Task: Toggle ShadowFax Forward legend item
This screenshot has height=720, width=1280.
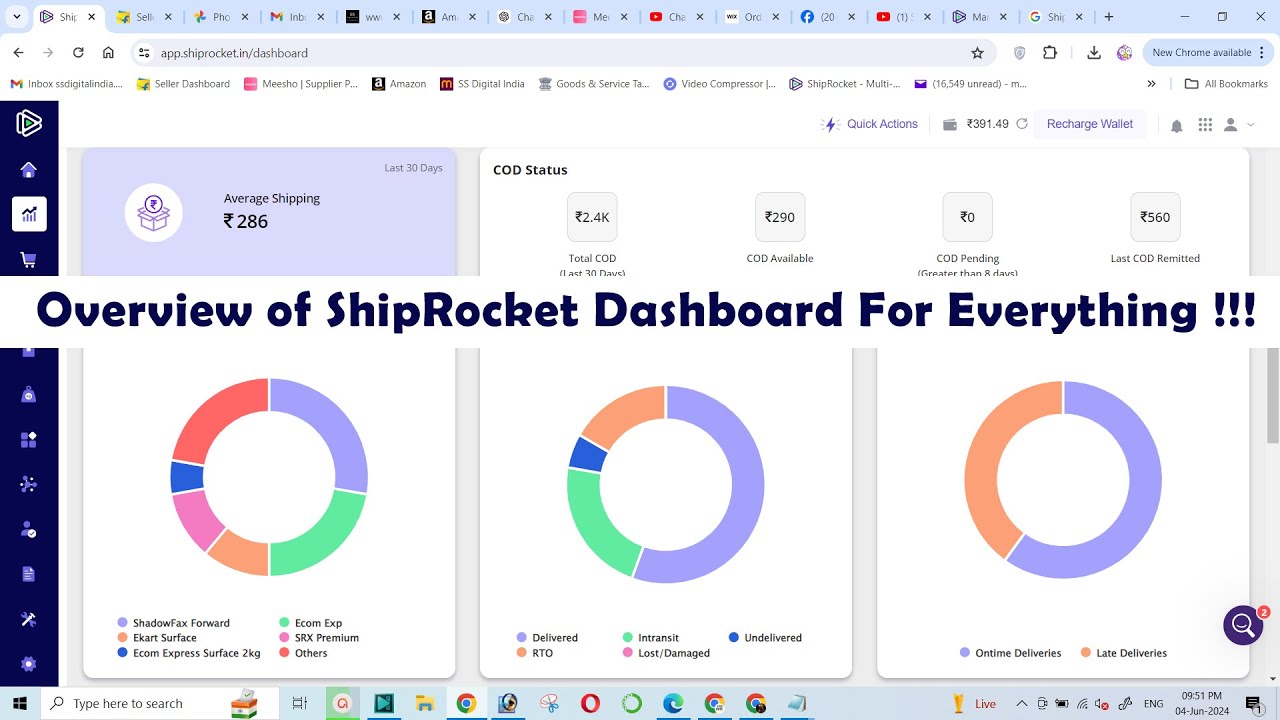Action: coord(173,623)
